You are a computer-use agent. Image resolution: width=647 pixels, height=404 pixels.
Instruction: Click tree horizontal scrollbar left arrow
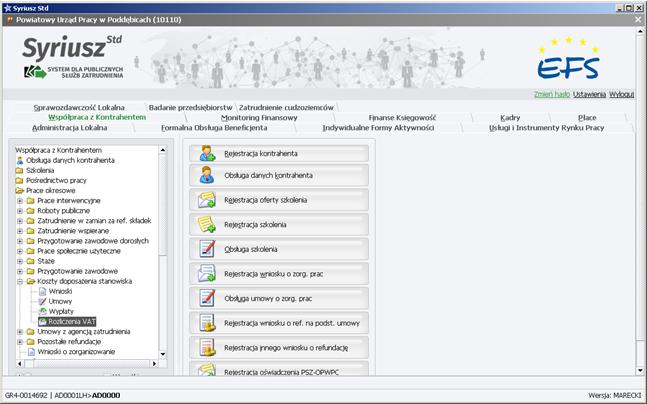click(19, 364)
